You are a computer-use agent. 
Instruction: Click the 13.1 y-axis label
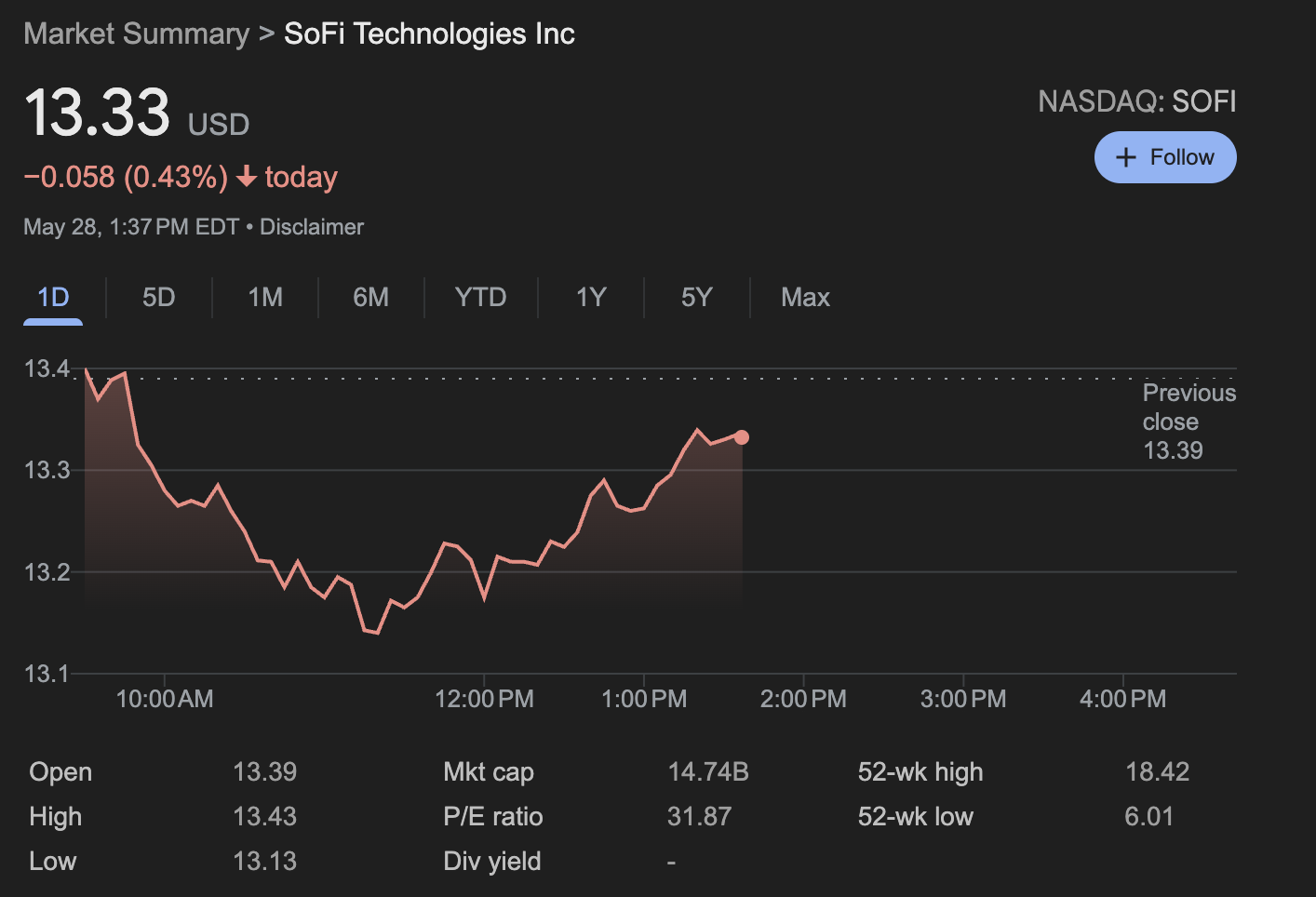(47, 673)
